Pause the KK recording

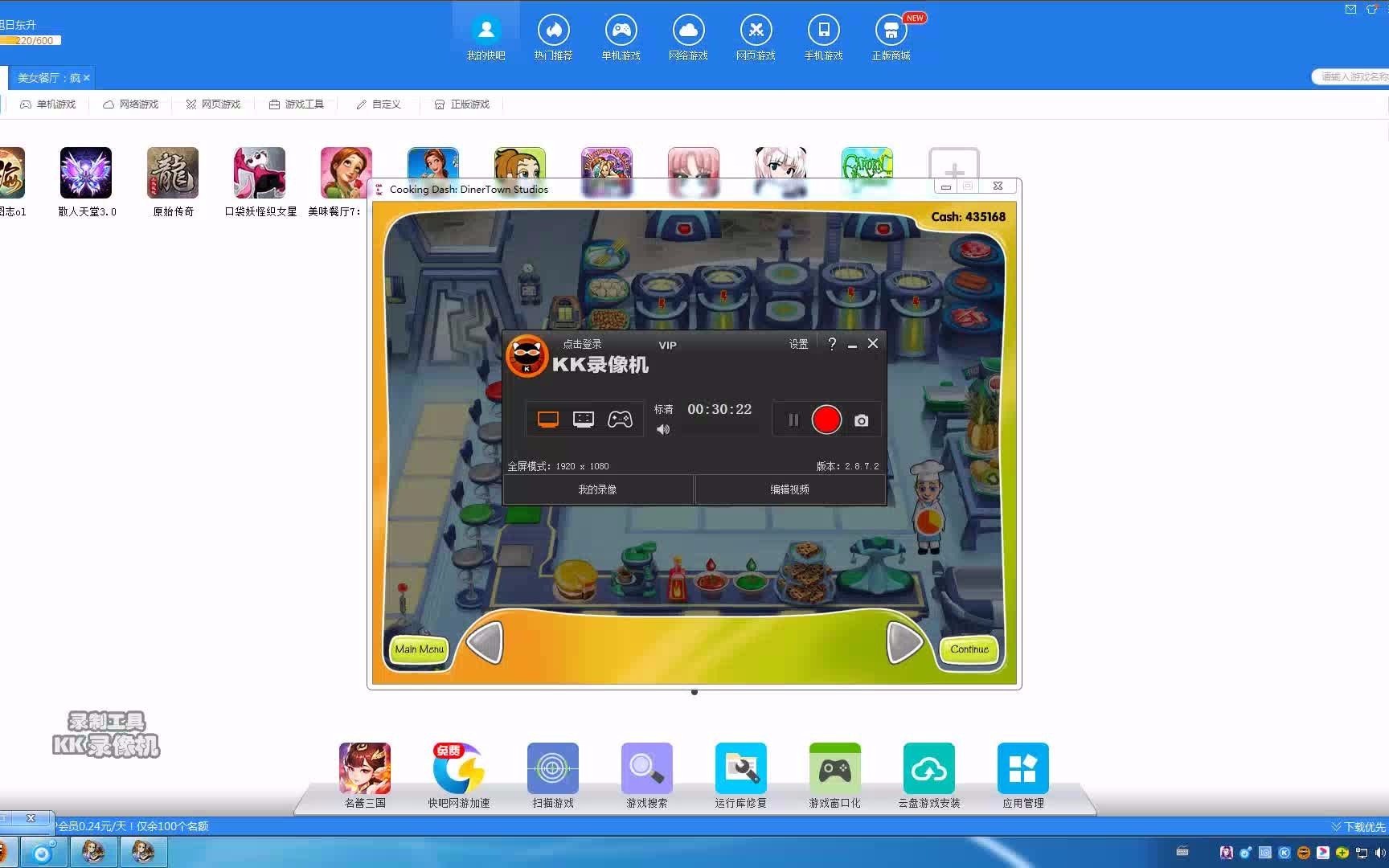(793, 420)
